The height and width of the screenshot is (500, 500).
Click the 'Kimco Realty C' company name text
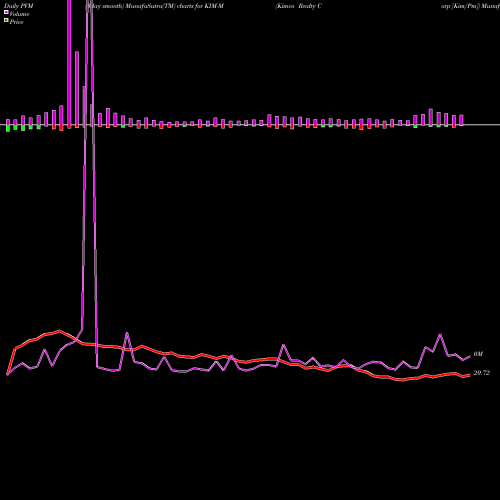(298, 6)
